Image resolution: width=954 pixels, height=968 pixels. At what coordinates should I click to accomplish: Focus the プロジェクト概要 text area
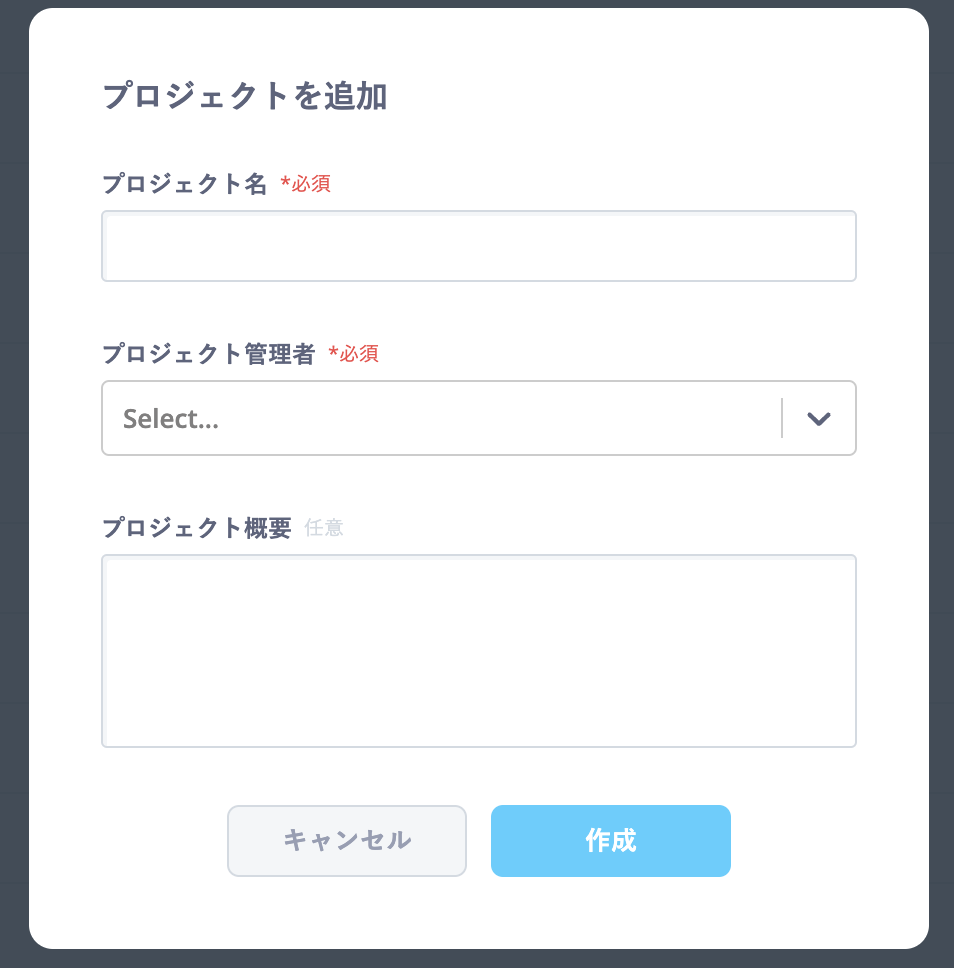[478, 650]
